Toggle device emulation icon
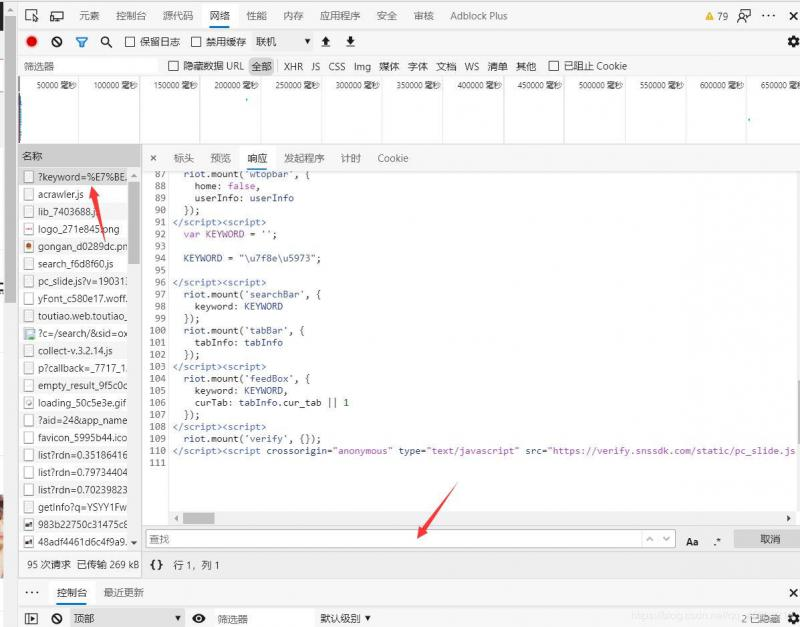Screen dimensions: 800x627 [x=57, y=16]
